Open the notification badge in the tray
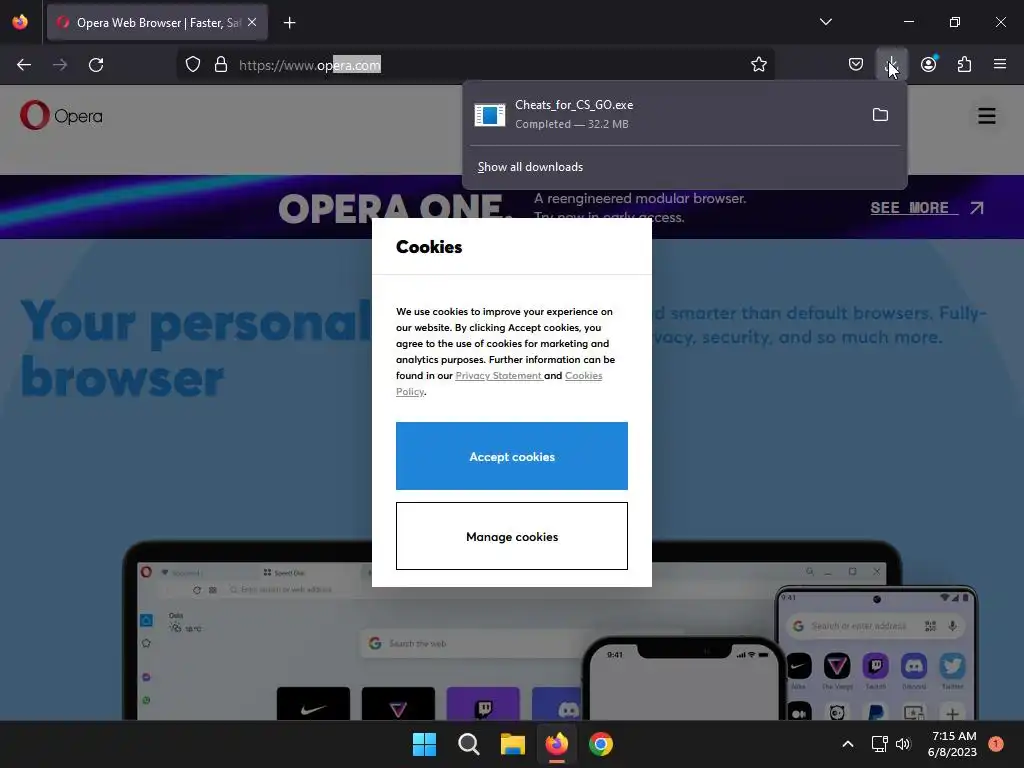This screenshot has width=1024, height=768. pos(995,744)
